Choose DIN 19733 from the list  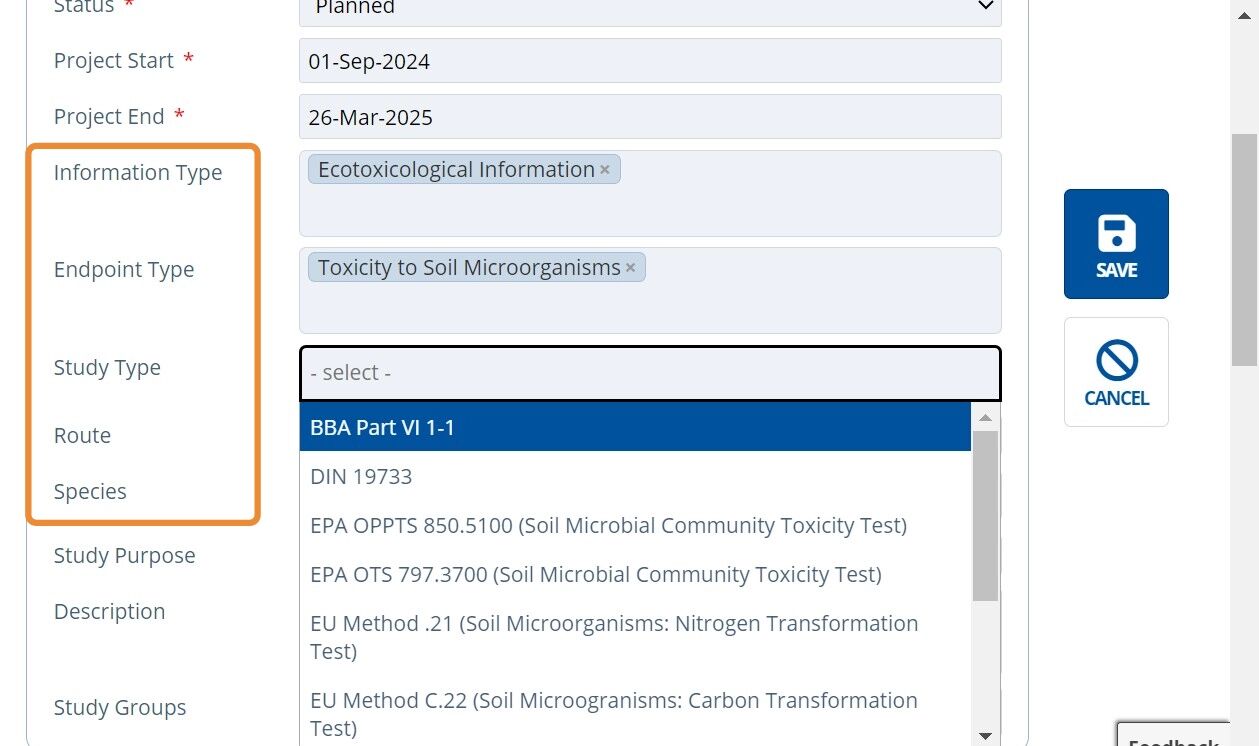pos(635,476)
